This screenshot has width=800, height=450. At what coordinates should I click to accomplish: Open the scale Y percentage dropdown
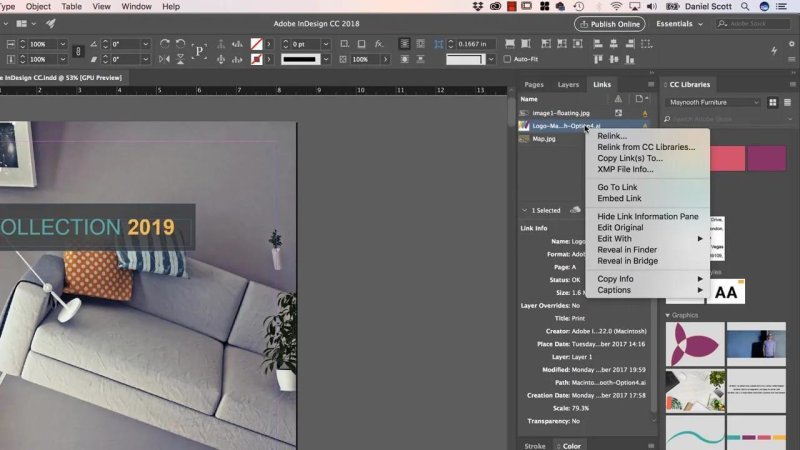(x=62, y=59)
